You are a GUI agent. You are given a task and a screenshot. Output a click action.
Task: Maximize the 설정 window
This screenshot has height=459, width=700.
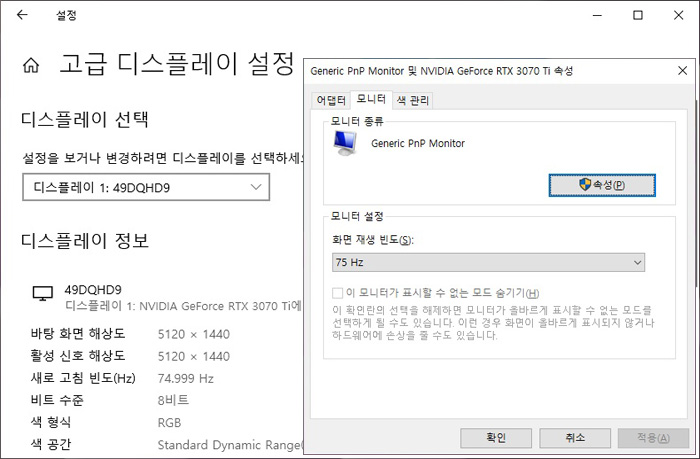pyautogui.click(x=638, y=16)
